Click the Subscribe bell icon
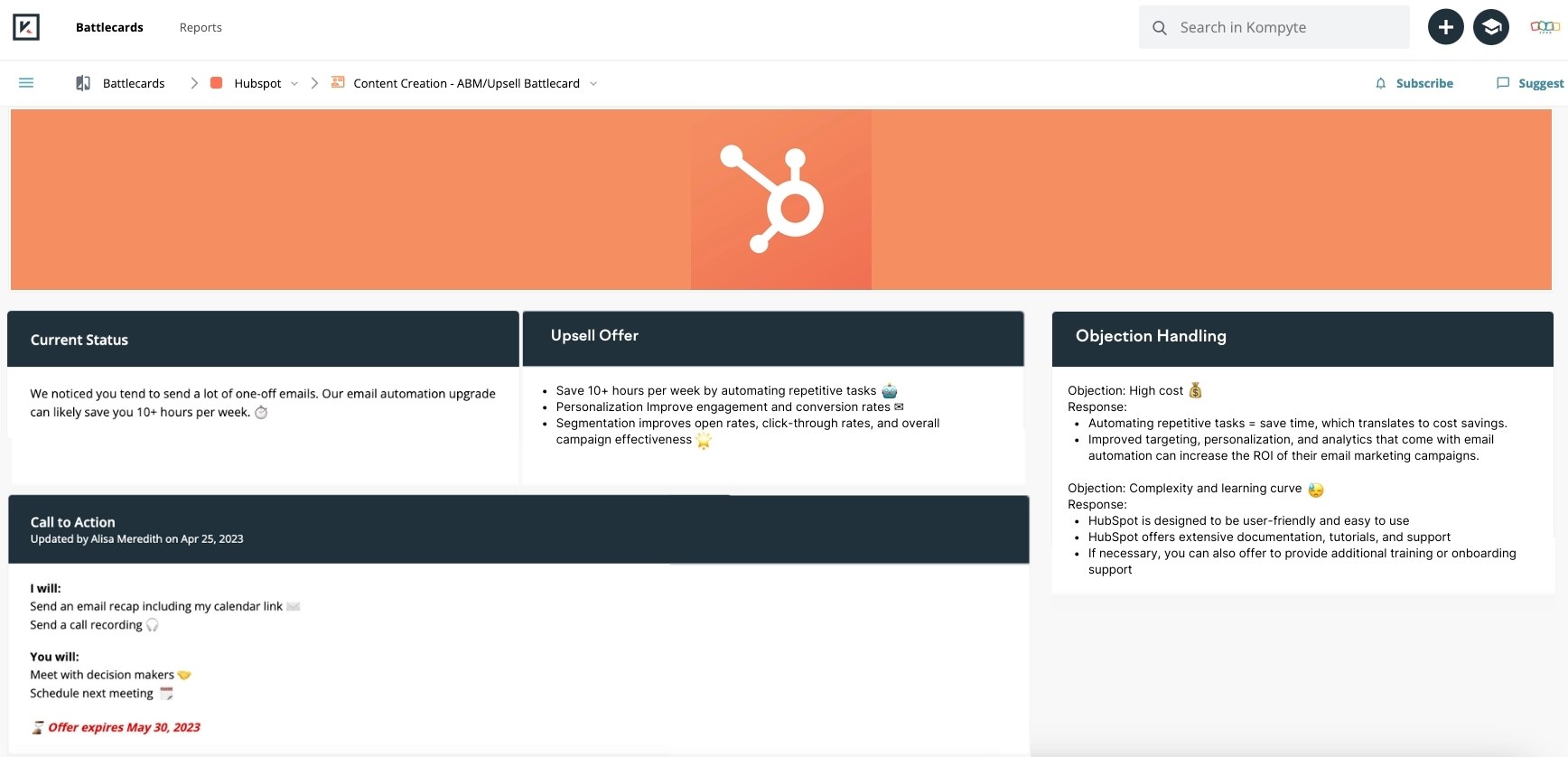The width and height of the screenshot is (1568, 757). tap(1380, 83)
